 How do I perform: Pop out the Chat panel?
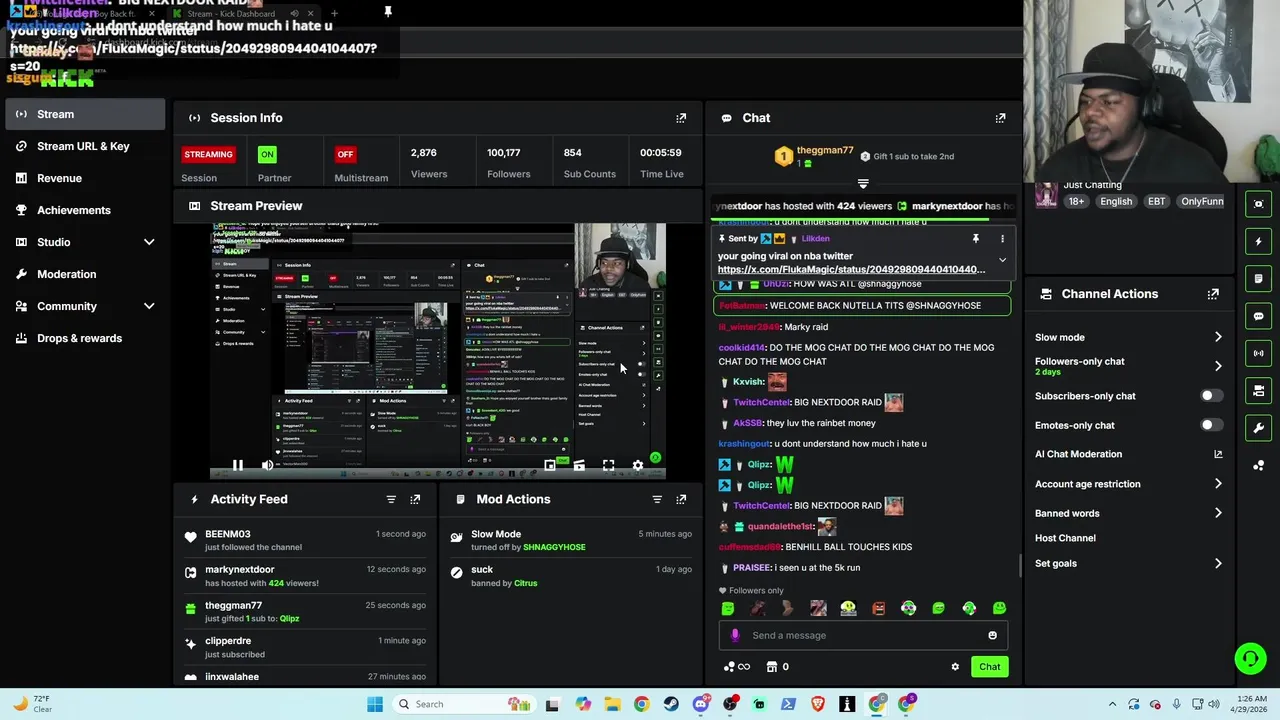point(1000,118)
